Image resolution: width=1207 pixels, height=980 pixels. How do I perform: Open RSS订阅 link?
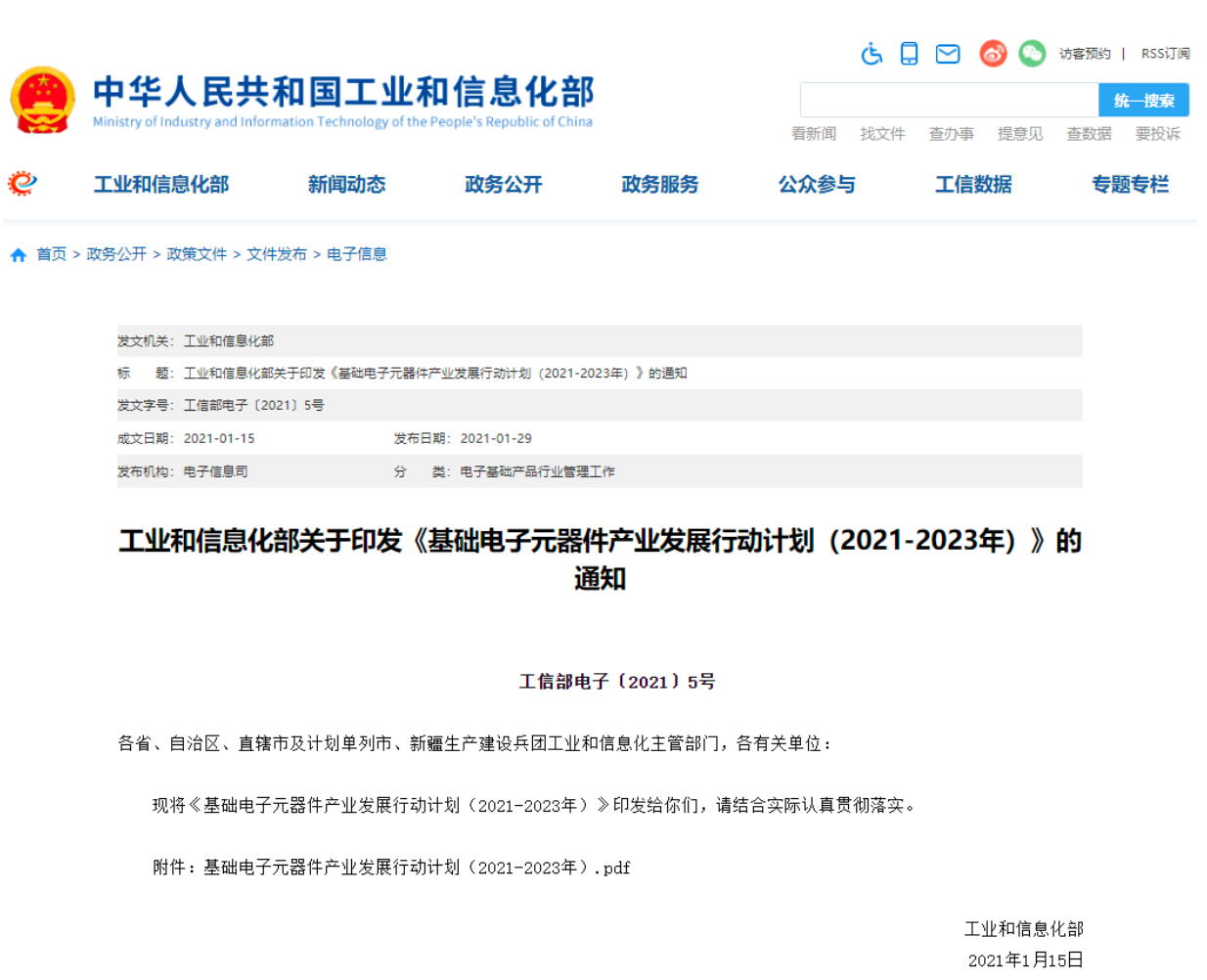[x=1165, y=54]
